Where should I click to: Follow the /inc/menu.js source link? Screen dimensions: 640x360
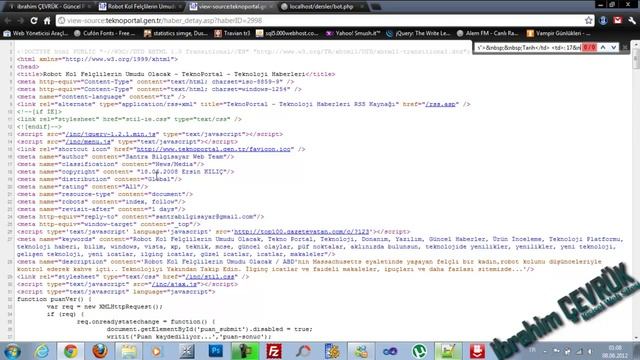(x=88, y=142)
